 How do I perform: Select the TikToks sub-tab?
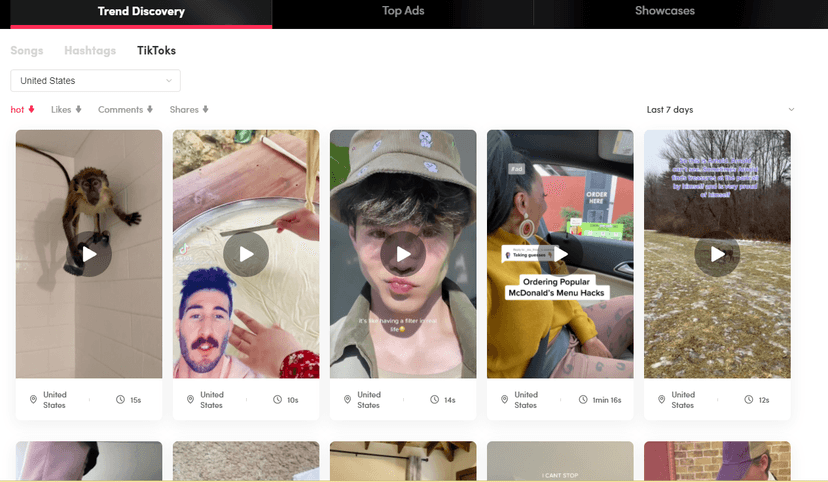click(156, 51)
